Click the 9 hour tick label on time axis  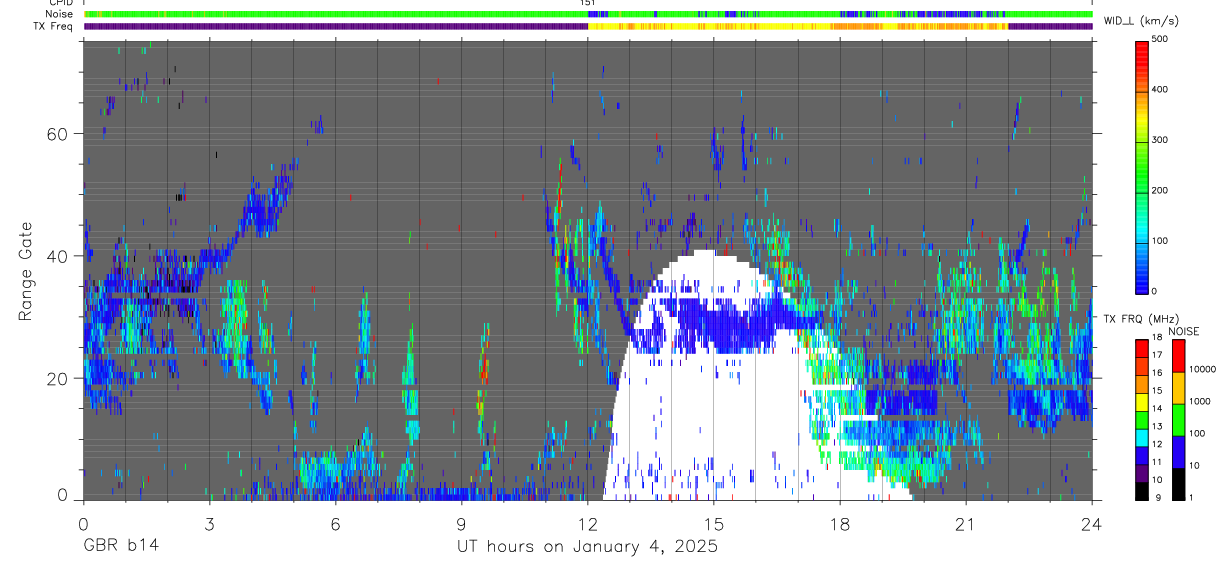pos(461,524)
